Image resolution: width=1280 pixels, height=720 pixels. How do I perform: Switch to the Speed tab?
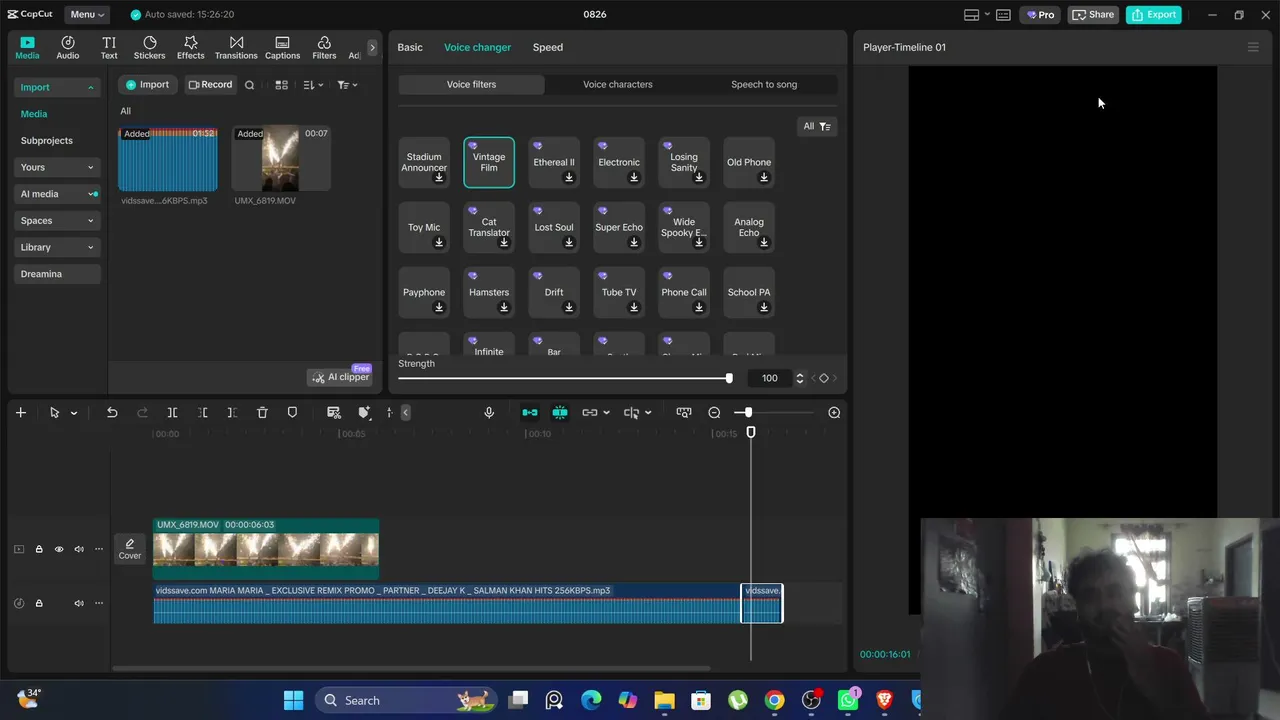[x=548, y=47]
